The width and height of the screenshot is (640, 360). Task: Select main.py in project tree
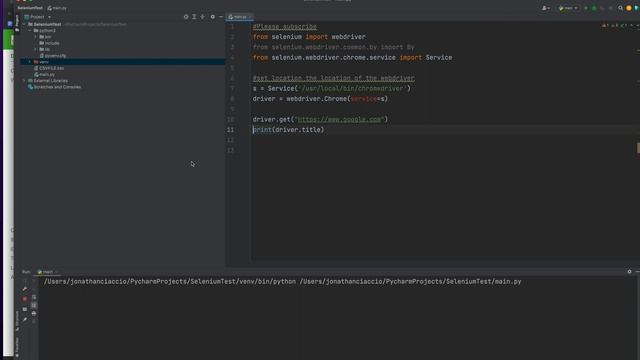pos(44,74)
